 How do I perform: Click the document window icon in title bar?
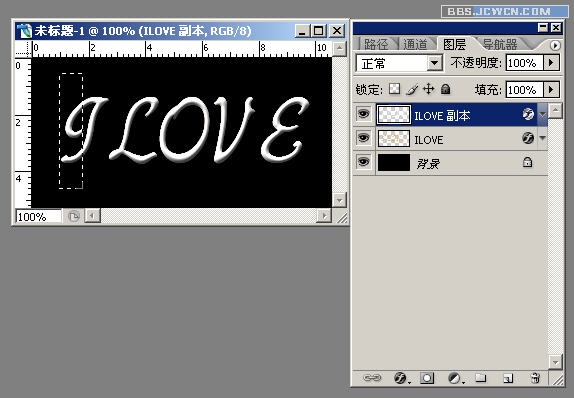(x=25, y=31)
